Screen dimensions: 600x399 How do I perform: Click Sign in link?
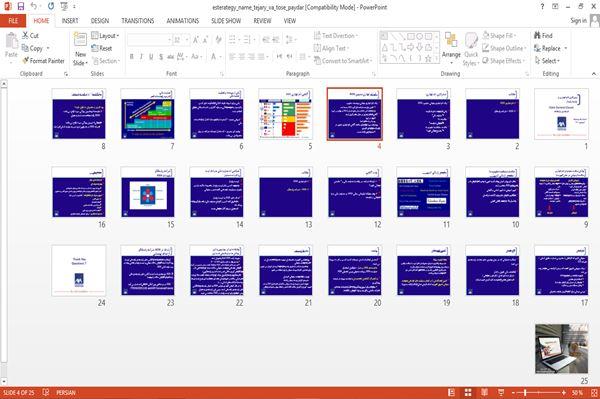coord(579,21)
